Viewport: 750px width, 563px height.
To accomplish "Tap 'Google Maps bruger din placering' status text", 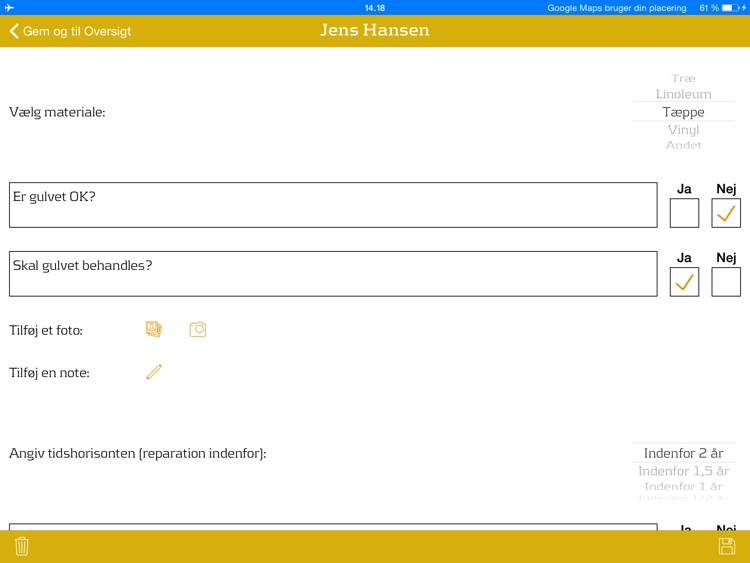I will click(x=617, y=8).
